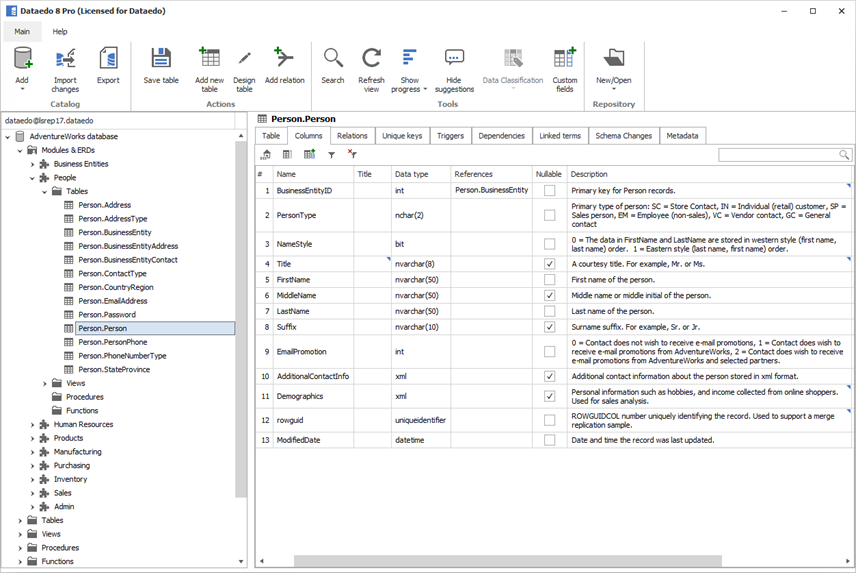This screenshot has height=573, width=856.
Task: Open the Custom fields tool
Action: point(565,58)
